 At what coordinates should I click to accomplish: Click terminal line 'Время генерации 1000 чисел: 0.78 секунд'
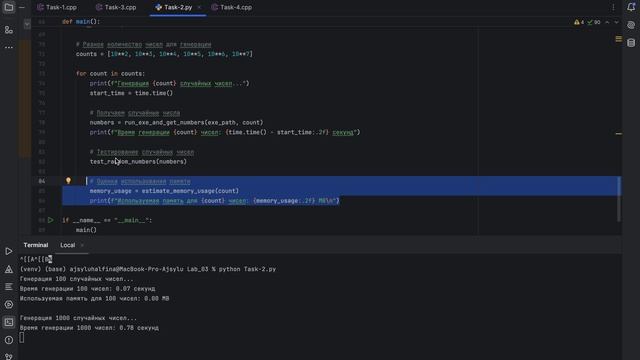(89, 328)
